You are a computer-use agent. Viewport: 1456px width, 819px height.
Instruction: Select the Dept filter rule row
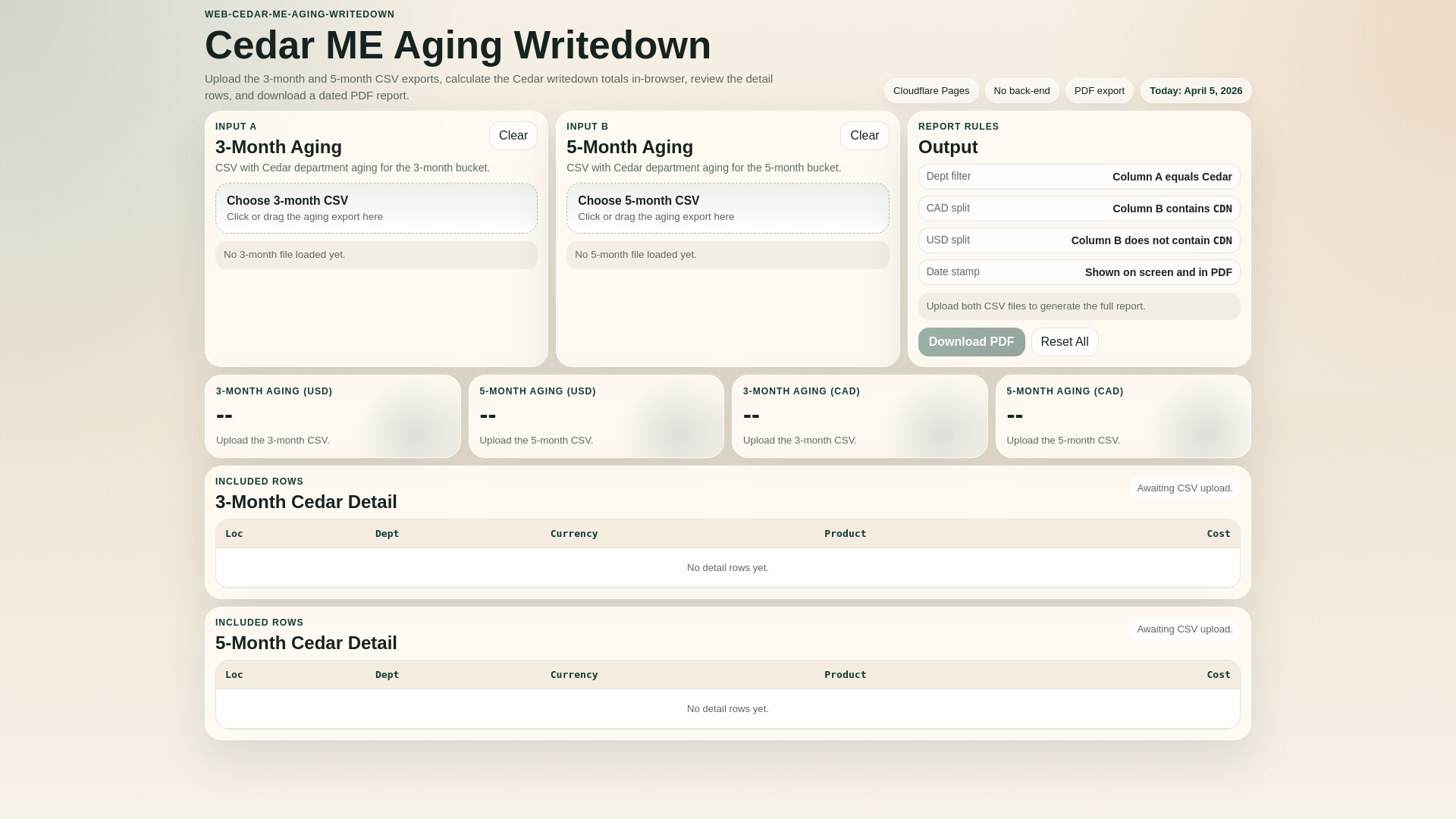(x=1079, y=177)
